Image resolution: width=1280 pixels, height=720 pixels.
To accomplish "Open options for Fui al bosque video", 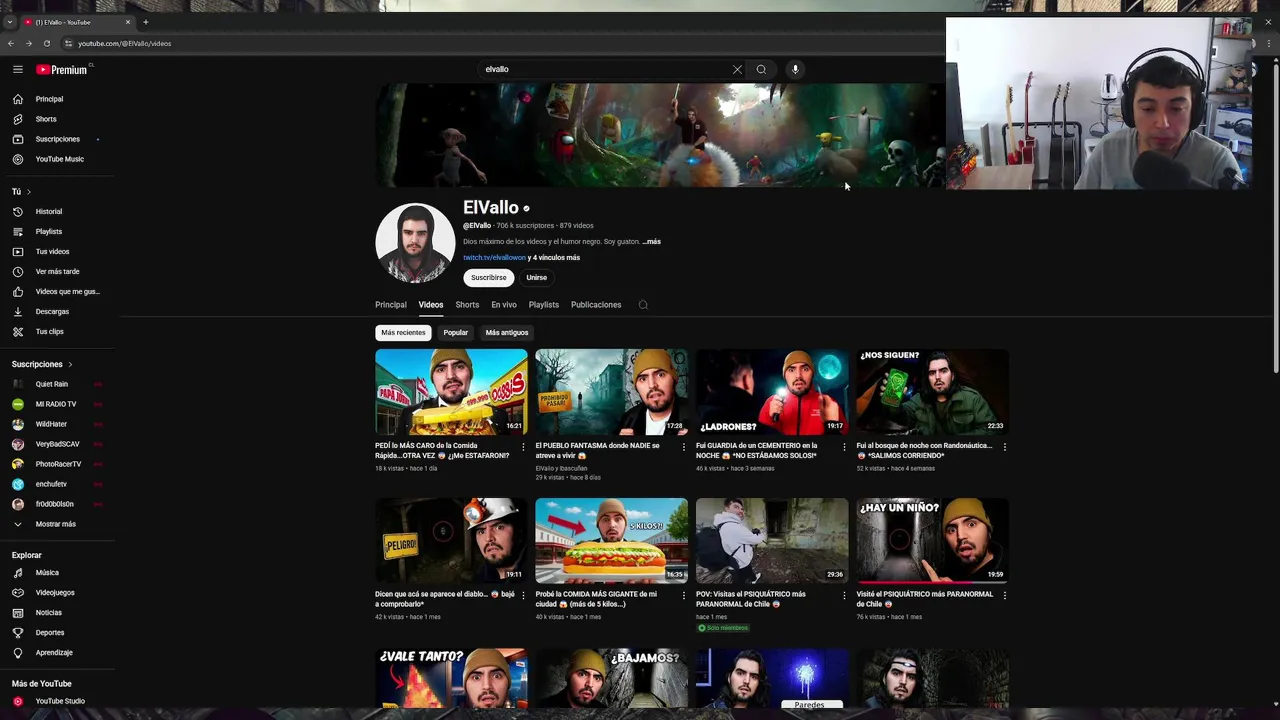I will pos(1004,447).
